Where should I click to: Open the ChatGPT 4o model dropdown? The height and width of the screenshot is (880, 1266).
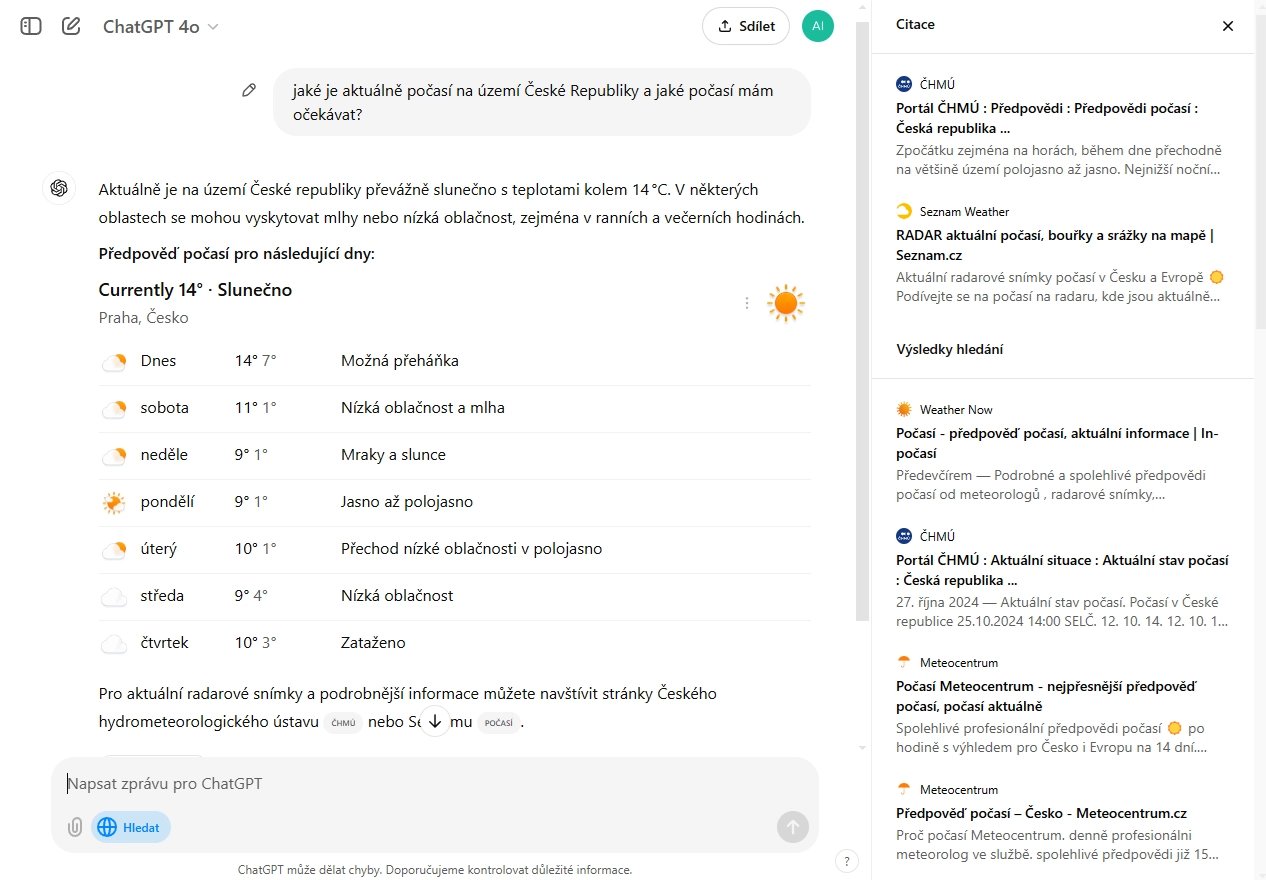tap(158, 26)
